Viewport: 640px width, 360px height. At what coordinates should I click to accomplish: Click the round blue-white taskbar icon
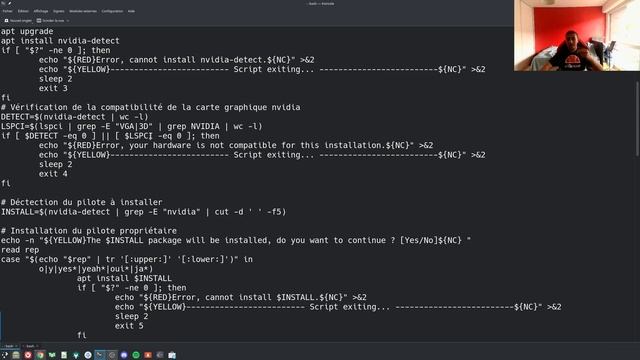click(88, 355)
